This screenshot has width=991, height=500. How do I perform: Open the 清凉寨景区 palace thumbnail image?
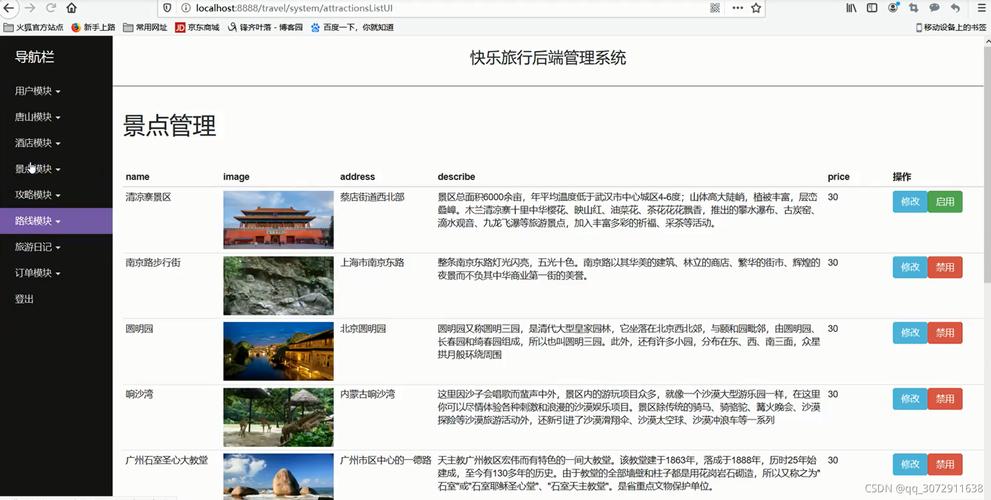pos(278,220)
